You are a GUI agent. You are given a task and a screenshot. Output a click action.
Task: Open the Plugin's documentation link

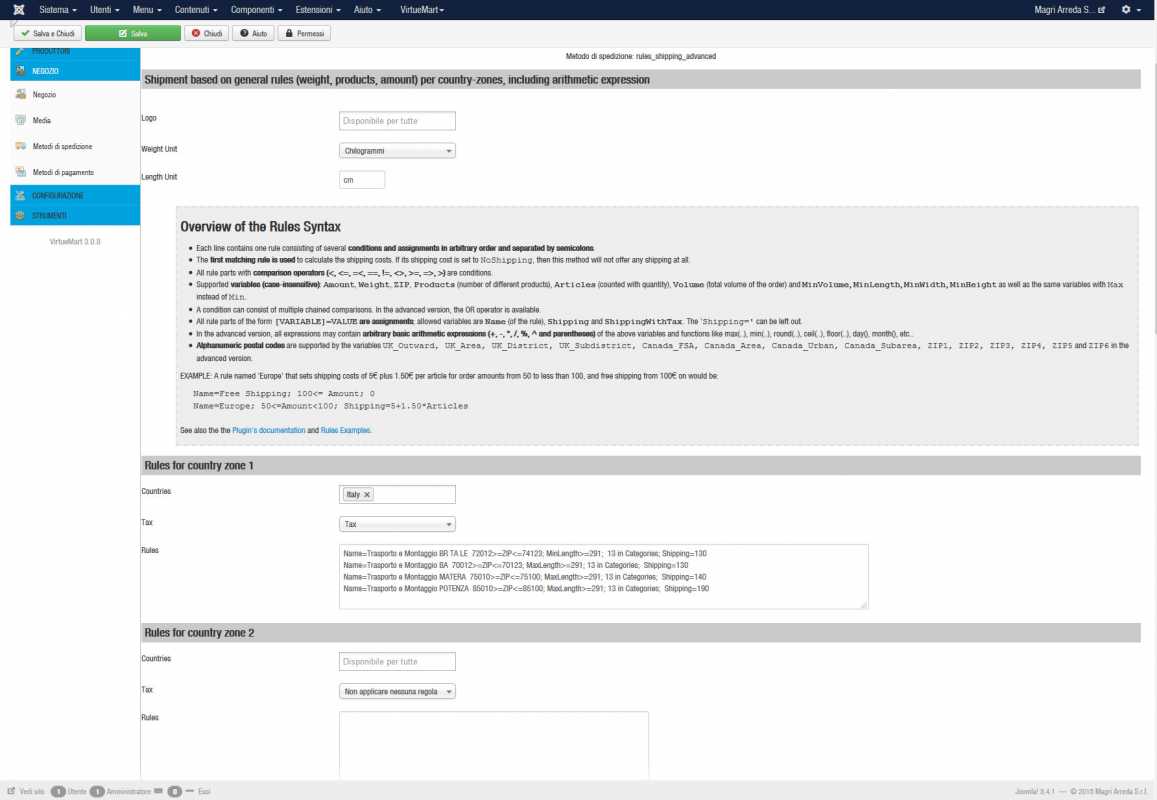click(268, 430)
